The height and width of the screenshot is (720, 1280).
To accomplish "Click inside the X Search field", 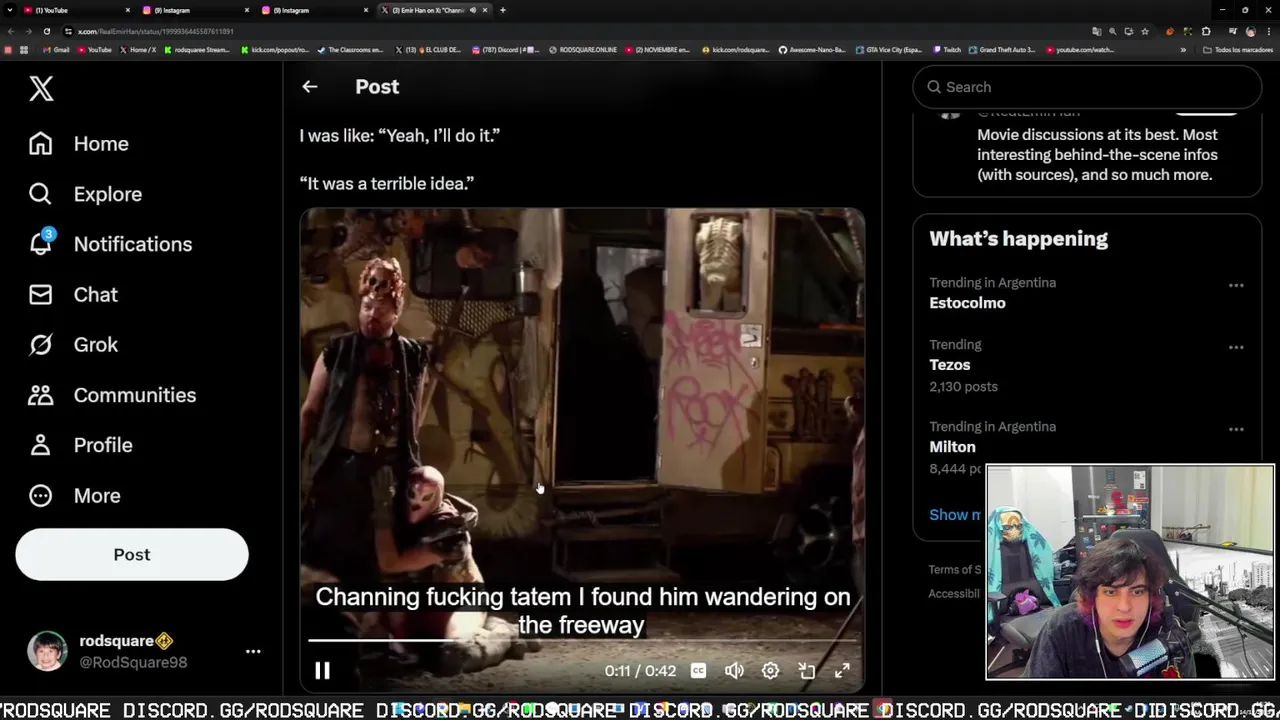I will 1087,87.
